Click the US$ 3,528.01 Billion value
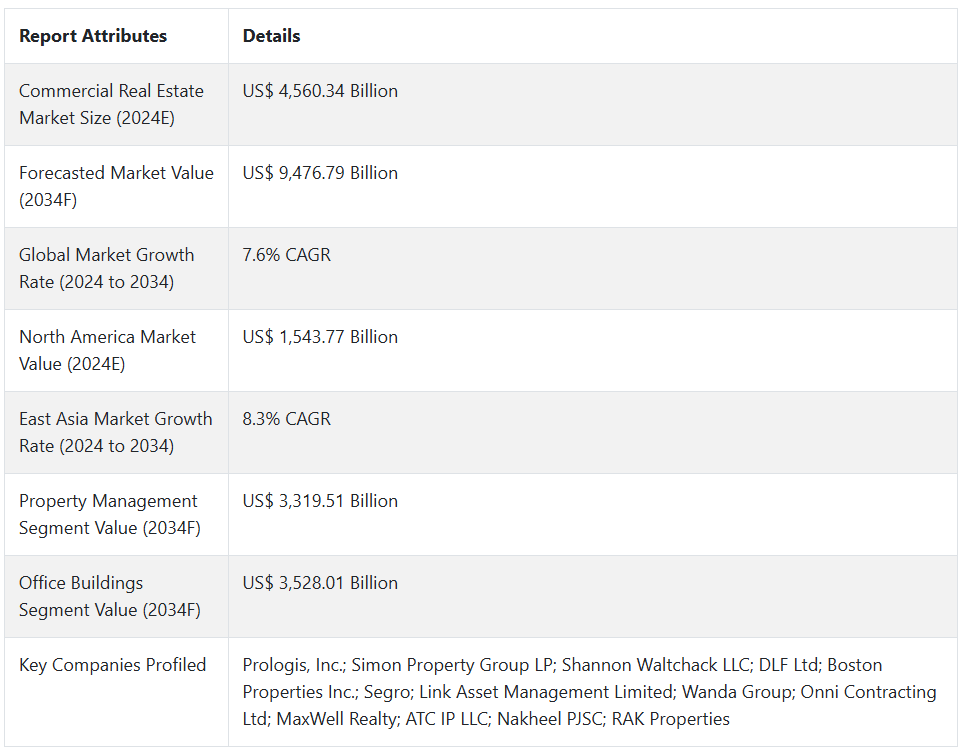Viewport: 962px width, 754px height. pos(320,583)
